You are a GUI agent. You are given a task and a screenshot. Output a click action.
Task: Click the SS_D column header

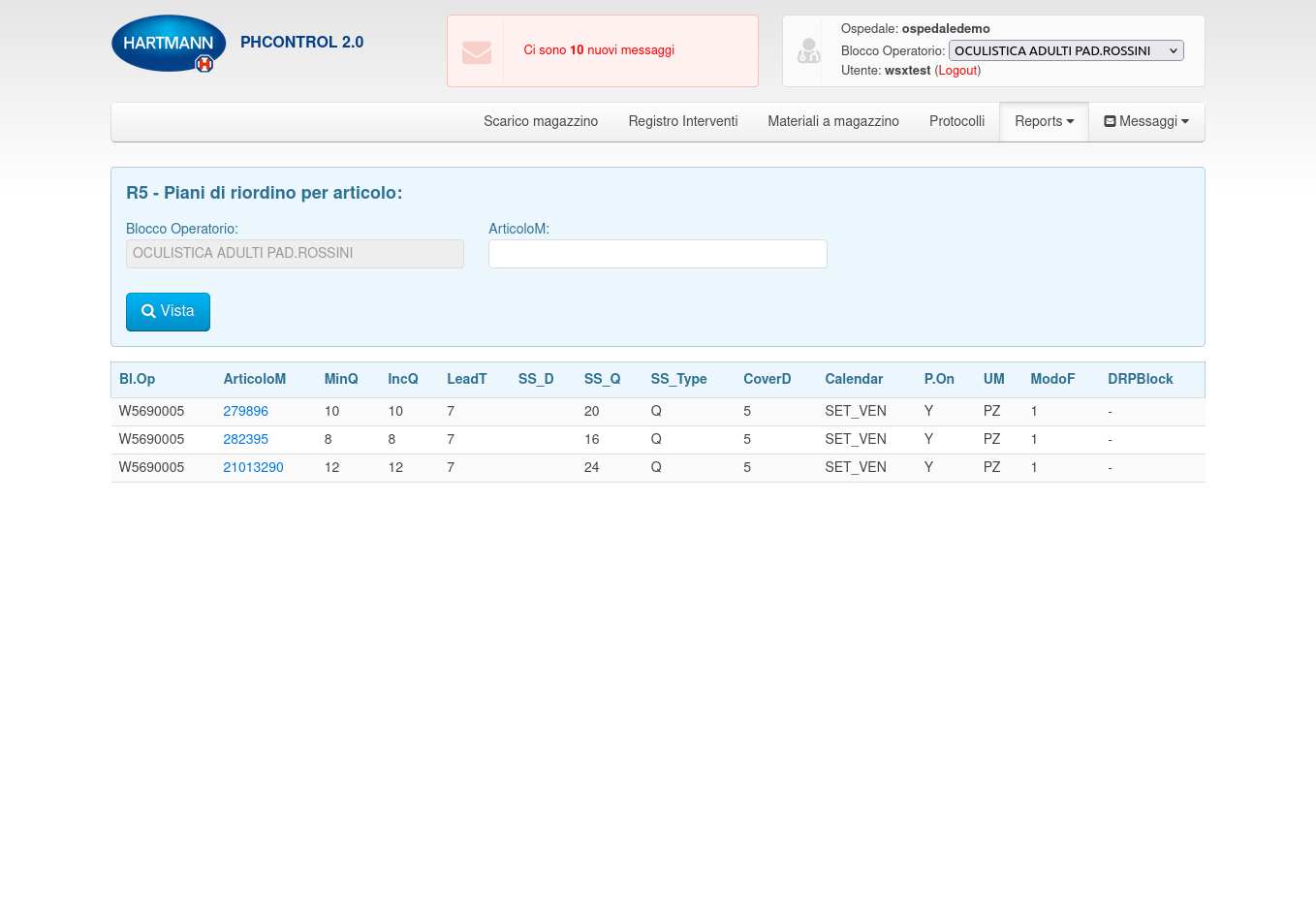coord(536,380)
